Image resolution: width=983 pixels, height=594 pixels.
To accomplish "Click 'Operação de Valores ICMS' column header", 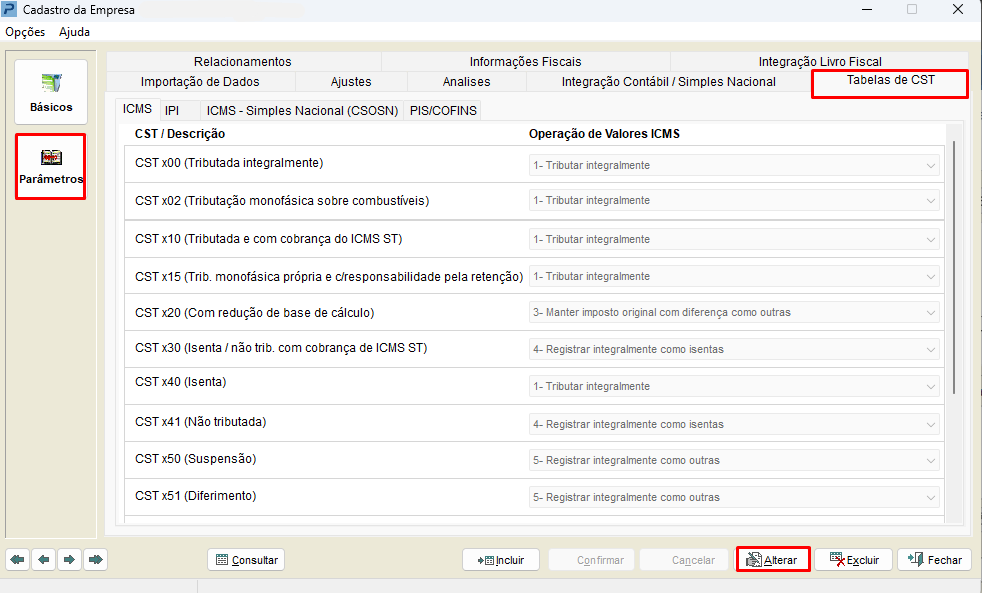I will (604, 134).
